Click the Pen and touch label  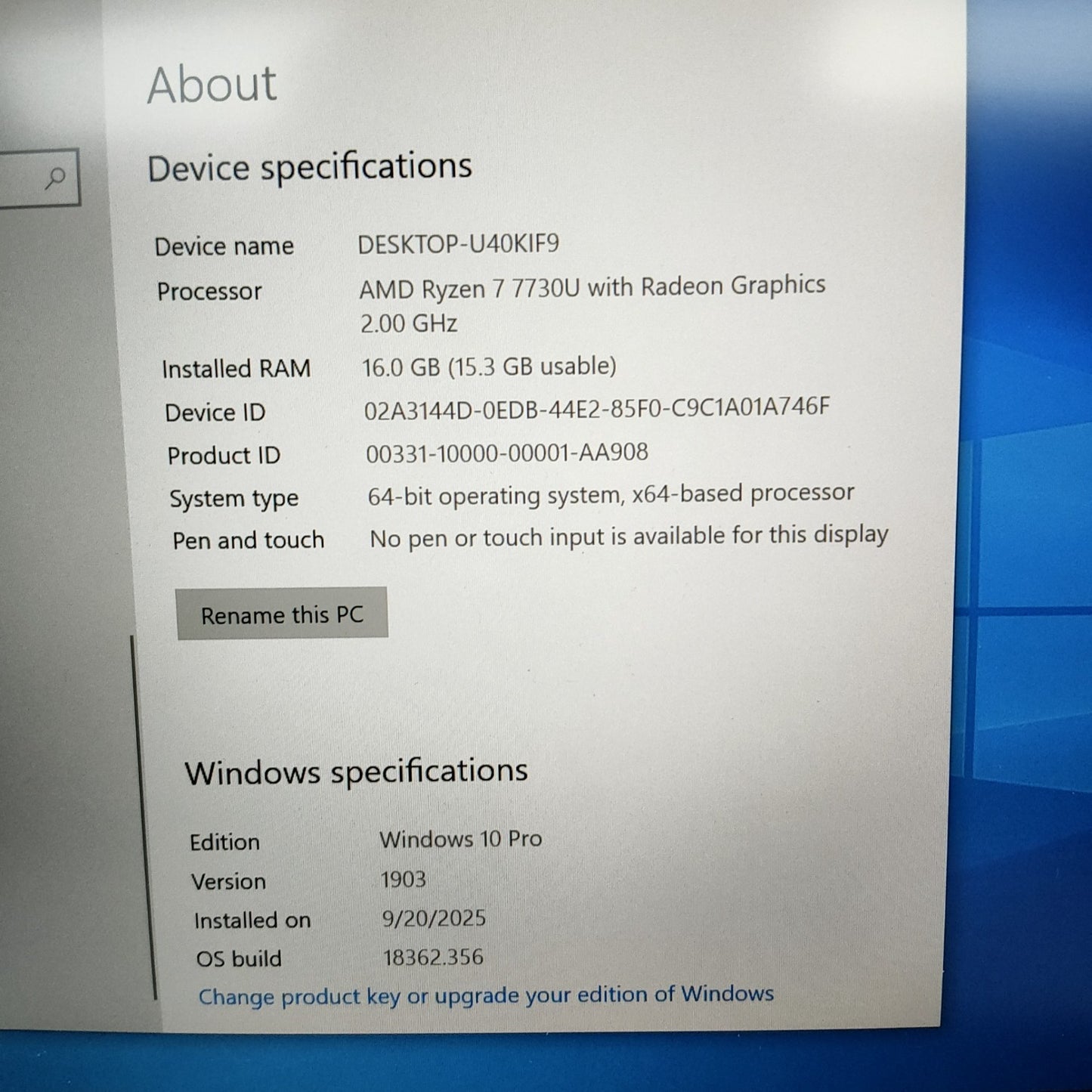pyautogui.click(x=248, y=540)
